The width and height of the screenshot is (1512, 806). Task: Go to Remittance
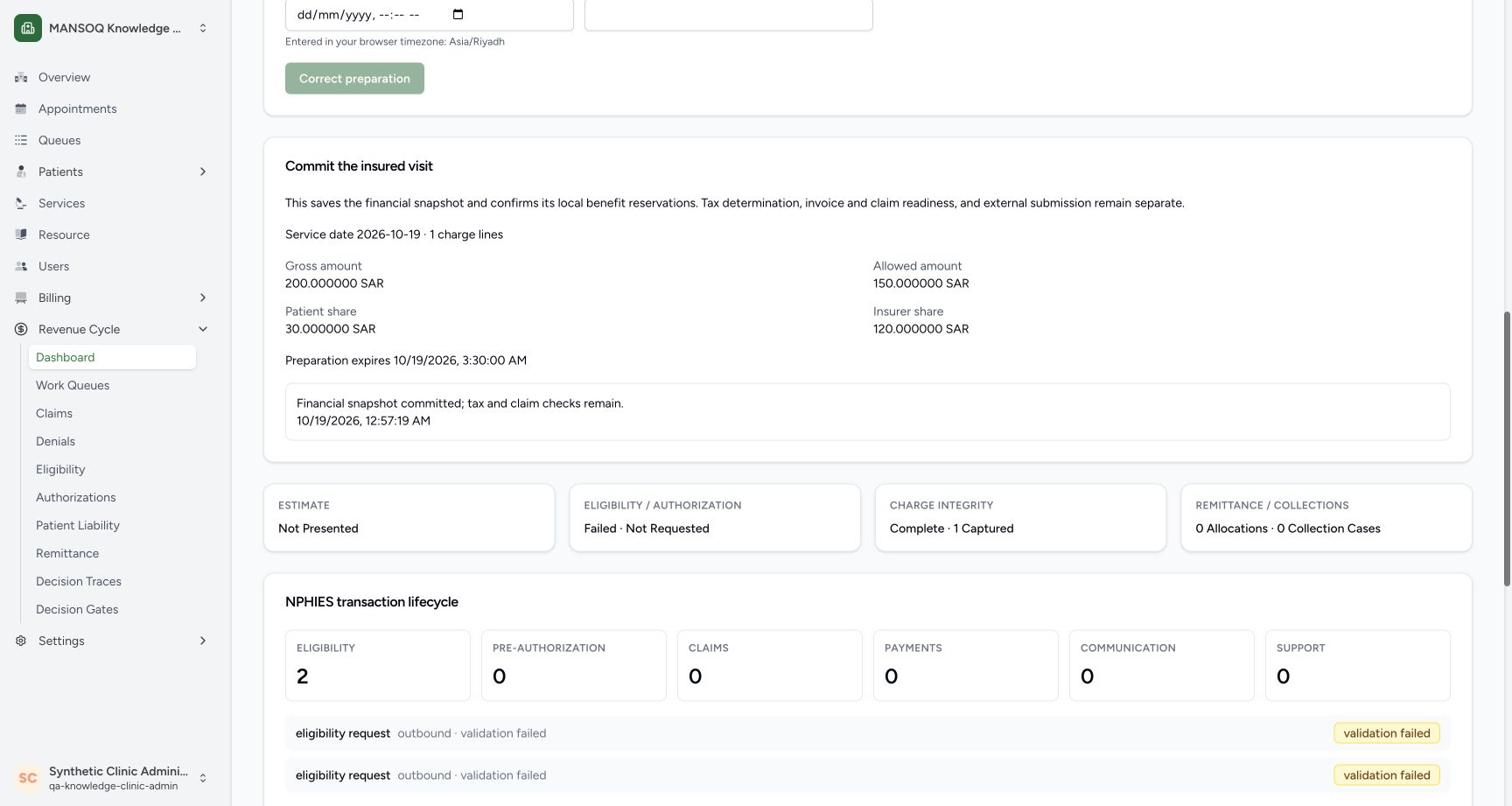[112, 553]
